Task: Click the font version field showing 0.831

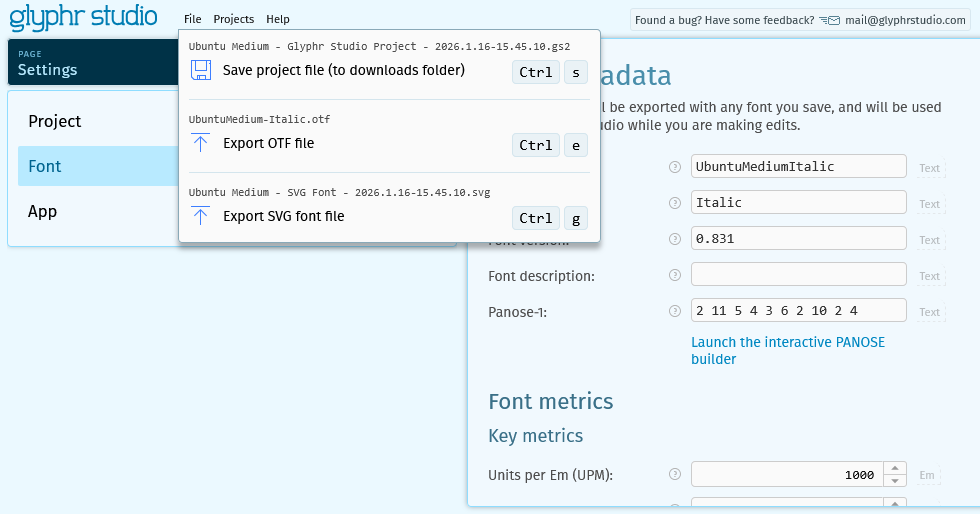Action: point(798,238)
